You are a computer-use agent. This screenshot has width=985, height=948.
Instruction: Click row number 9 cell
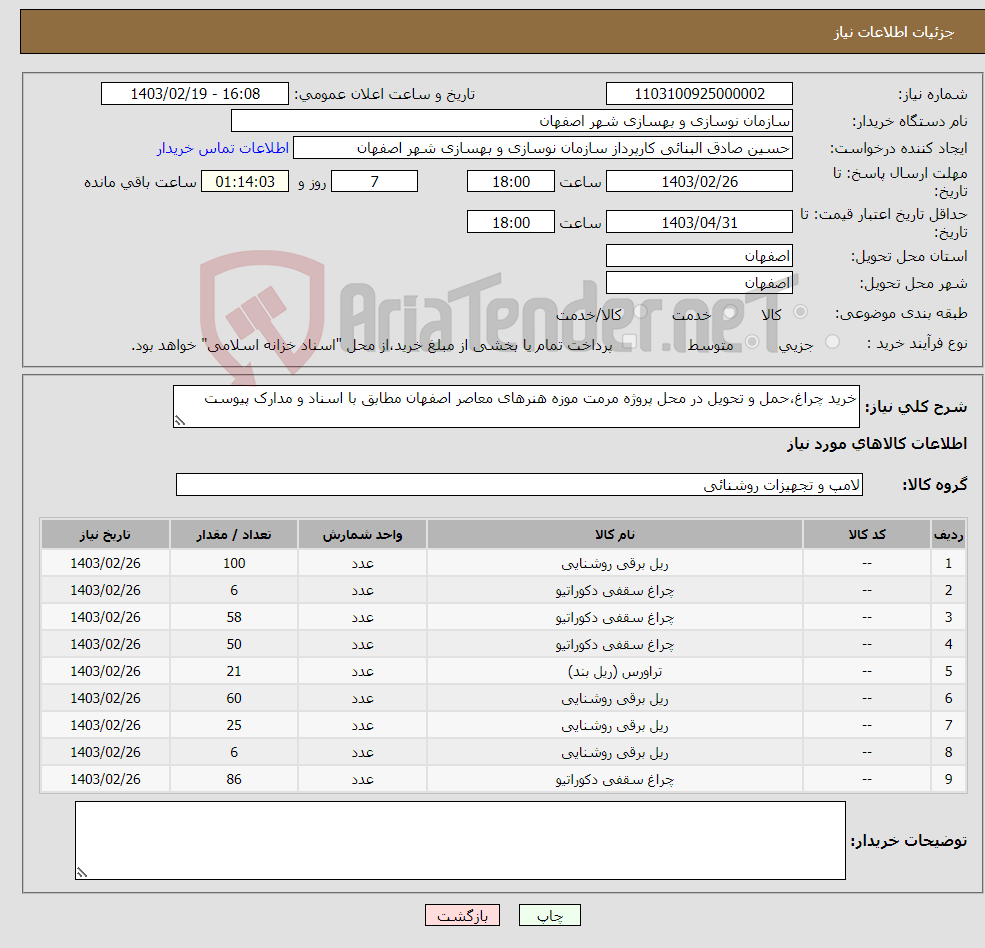pyautogui.click(x=948, y=780)
